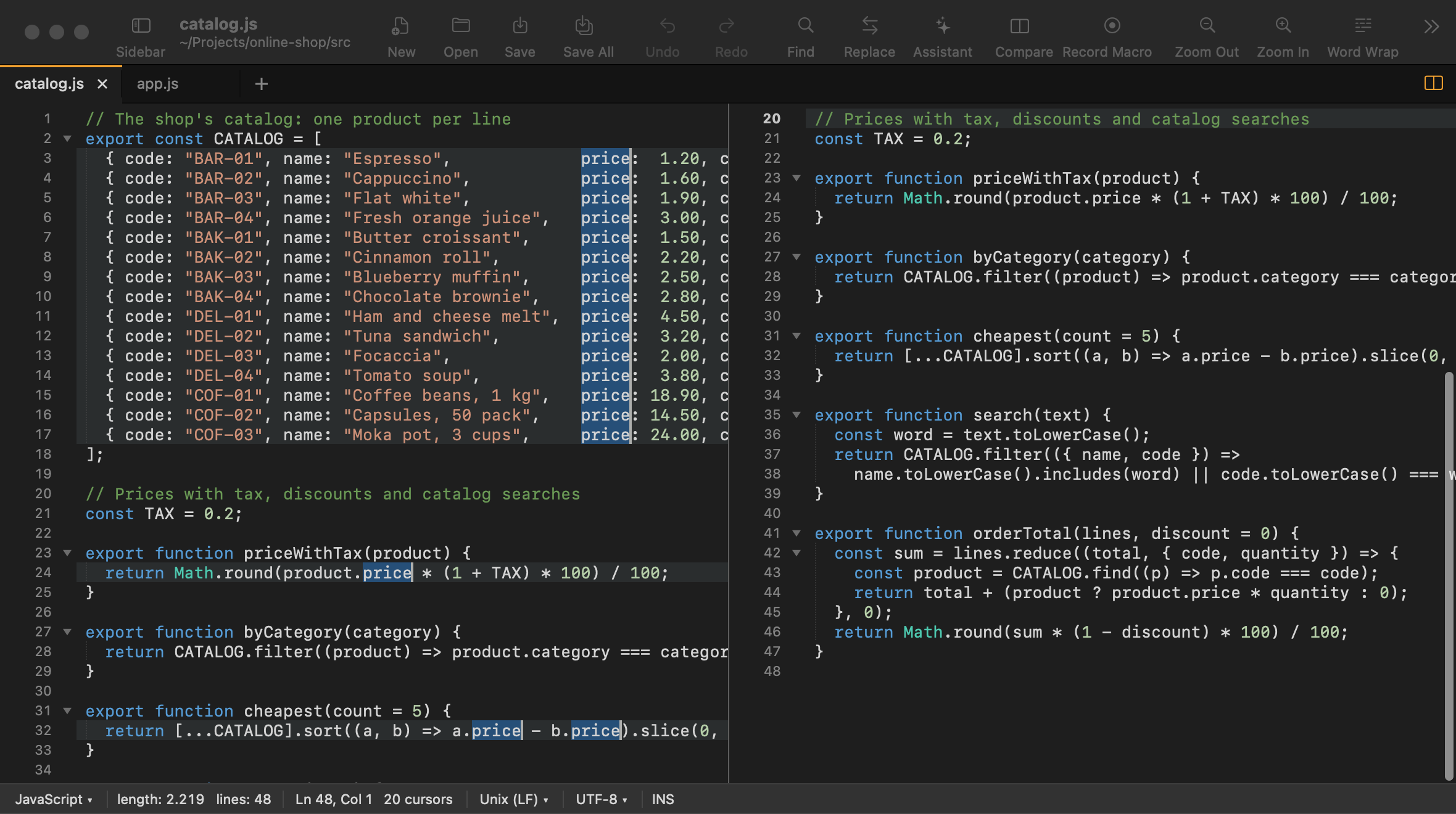Image resolution: width=1456 pixels, height=814 pixels.
Task: Collapse cheapest fold in right pane line 31
Action: click(x=796, y=336)
